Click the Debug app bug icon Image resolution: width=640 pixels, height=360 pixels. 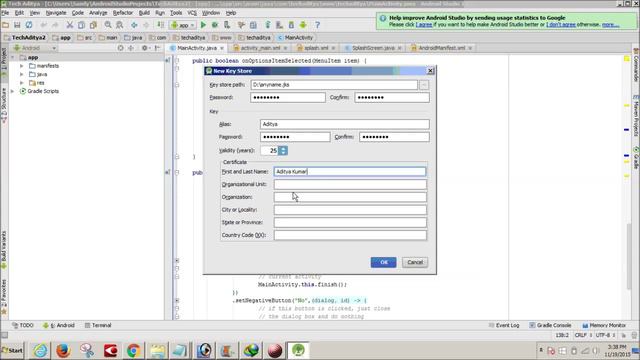[215, 25]
